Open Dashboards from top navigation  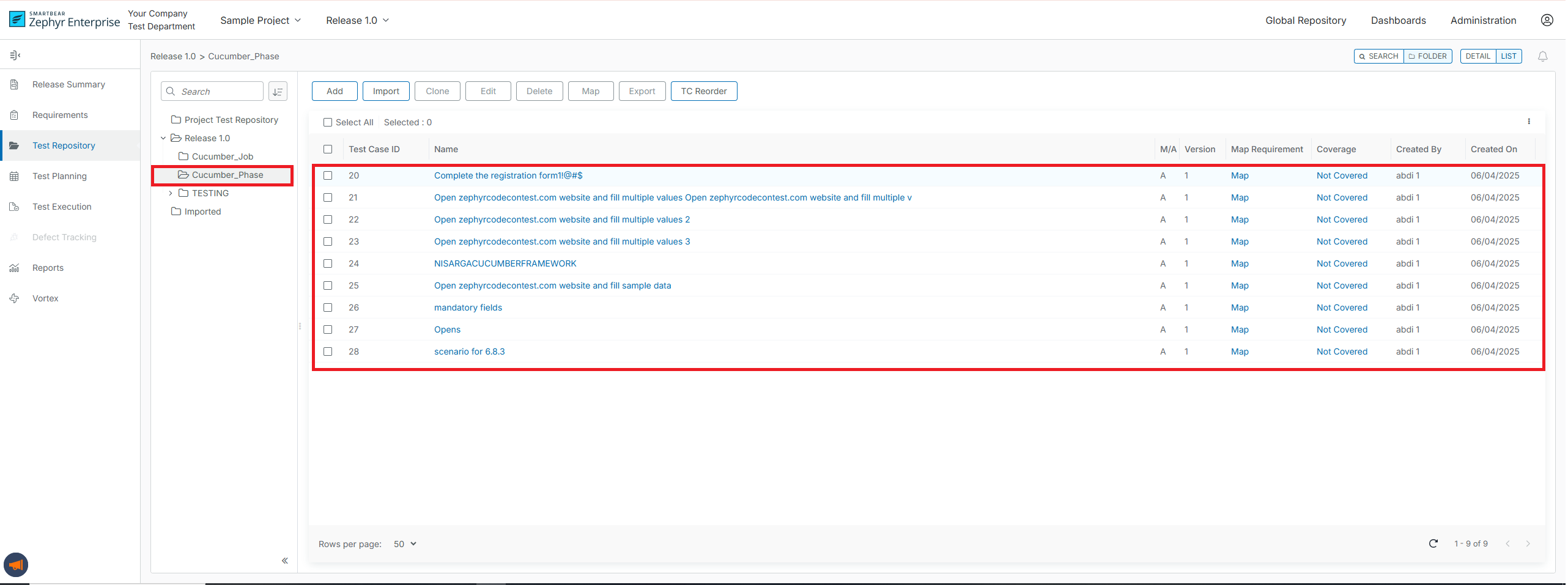pyautogui.click(x=1398, y=20)
